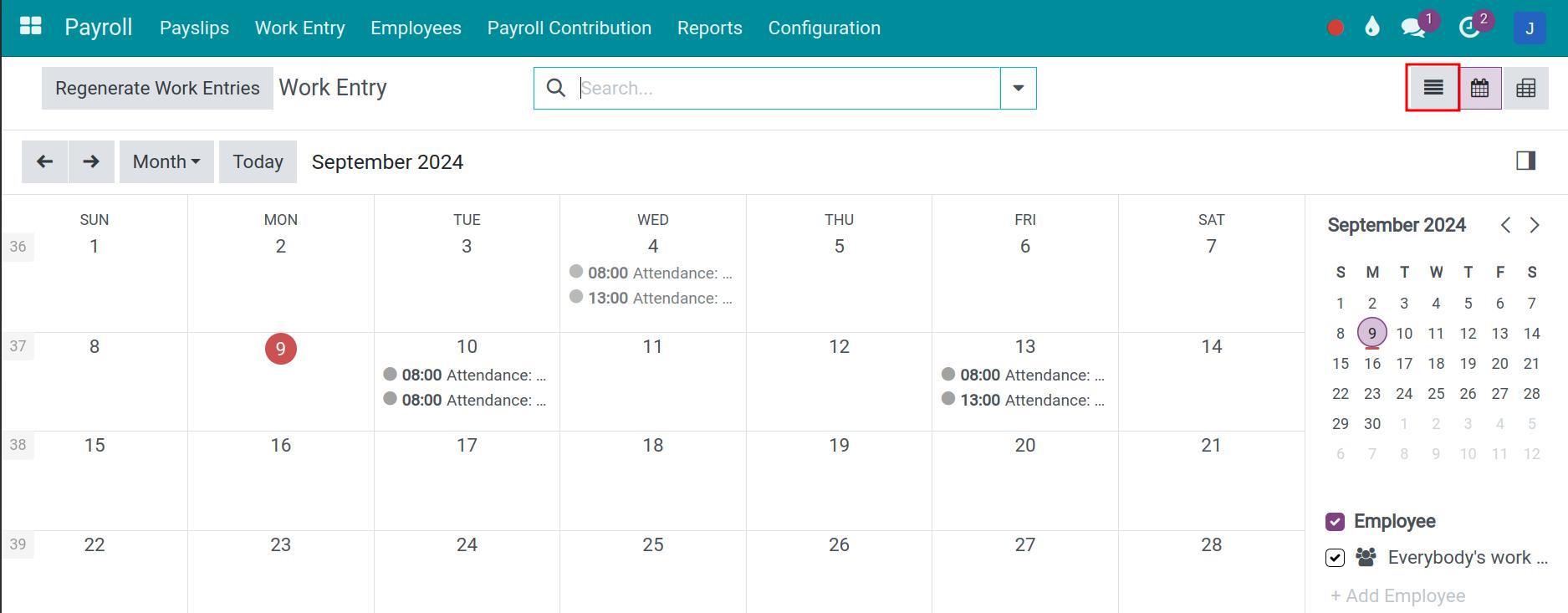This screenshot has width=1568, height=613.
Task: Open 08:00 Attendance entry on Wednesday 4
Action: [652, 273]
